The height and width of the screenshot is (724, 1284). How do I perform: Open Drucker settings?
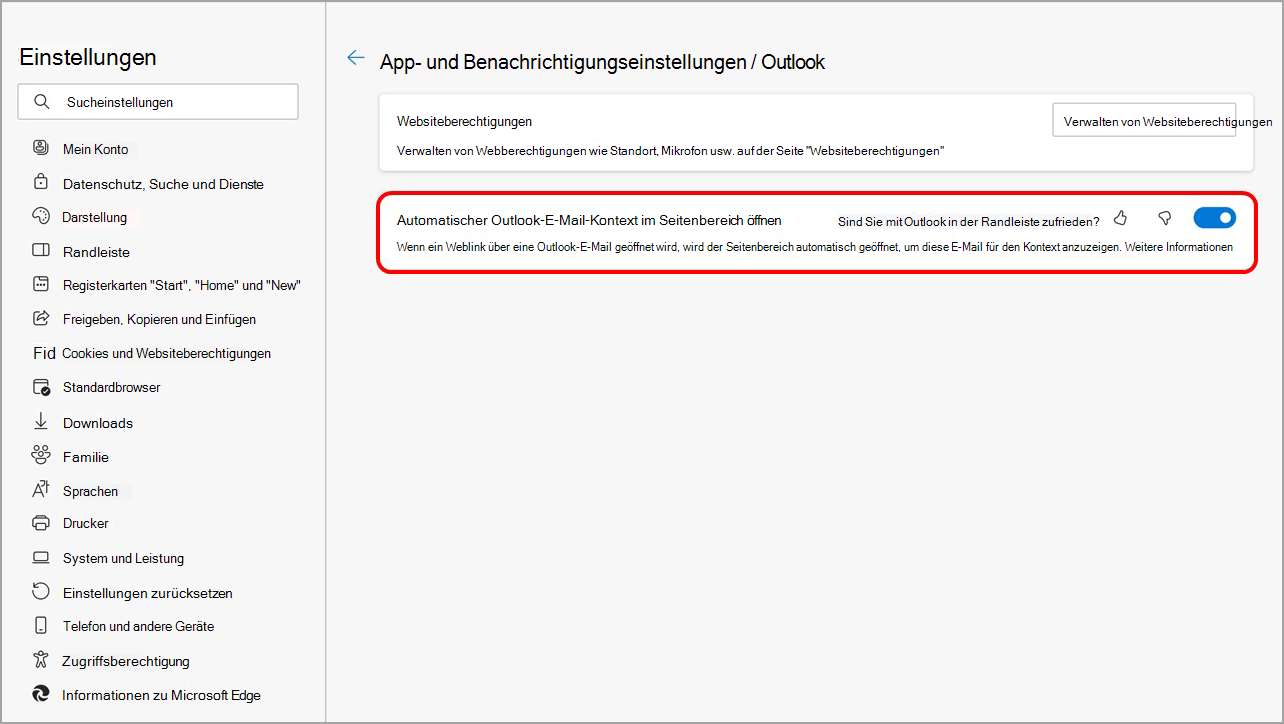coord(86,523)
